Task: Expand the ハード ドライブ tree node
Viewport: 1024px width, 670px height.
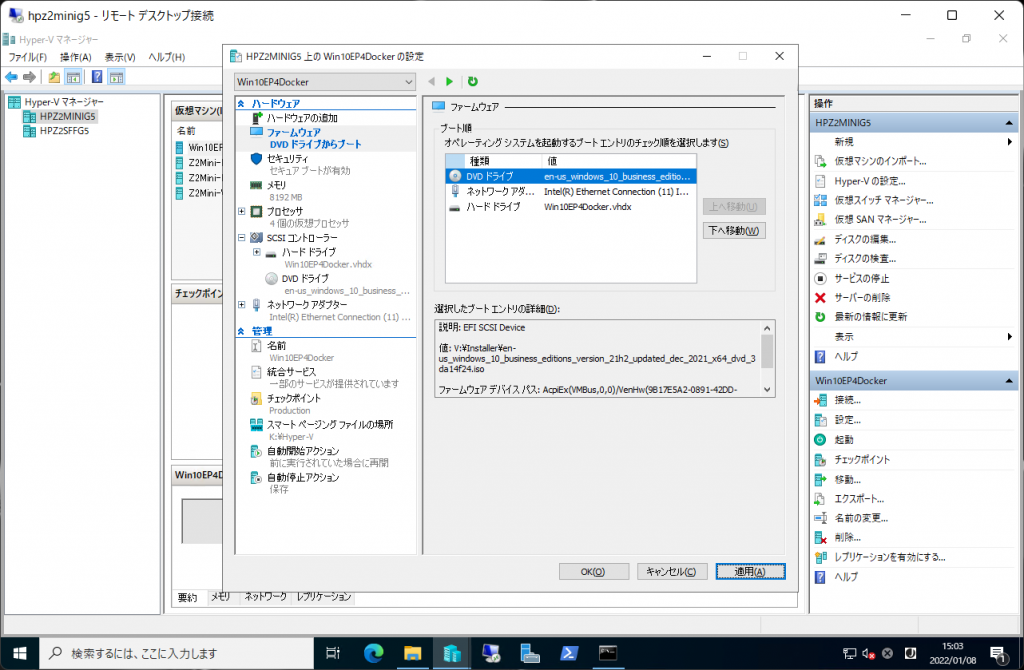Action: 257,252
